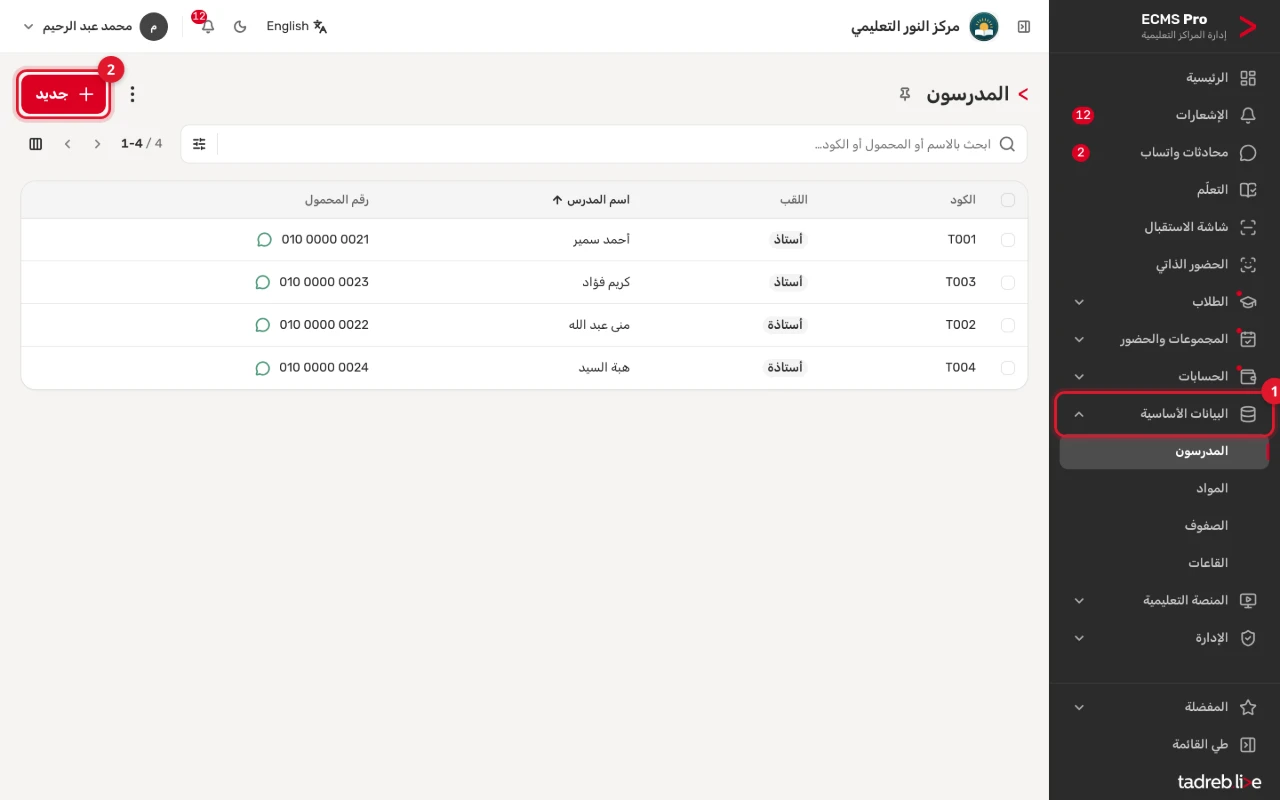Select the checkbox for row T003
The width and height of the screenshot is (1280, 800).
(1008, 282)
